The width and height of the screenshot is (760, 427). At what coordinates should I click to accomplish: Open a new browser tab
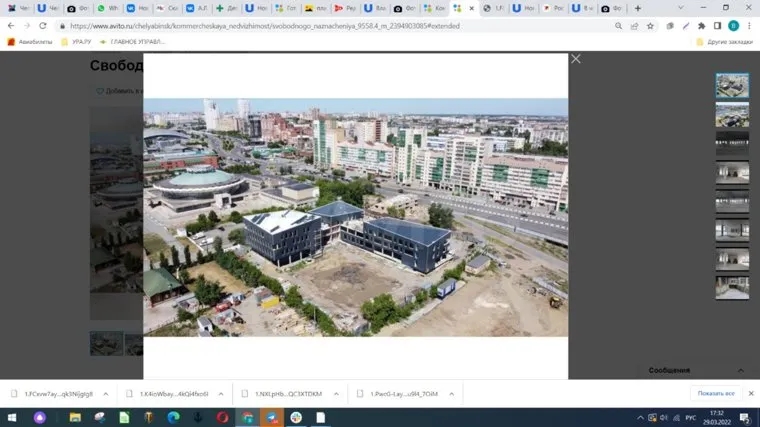click(x=639, y=8)
